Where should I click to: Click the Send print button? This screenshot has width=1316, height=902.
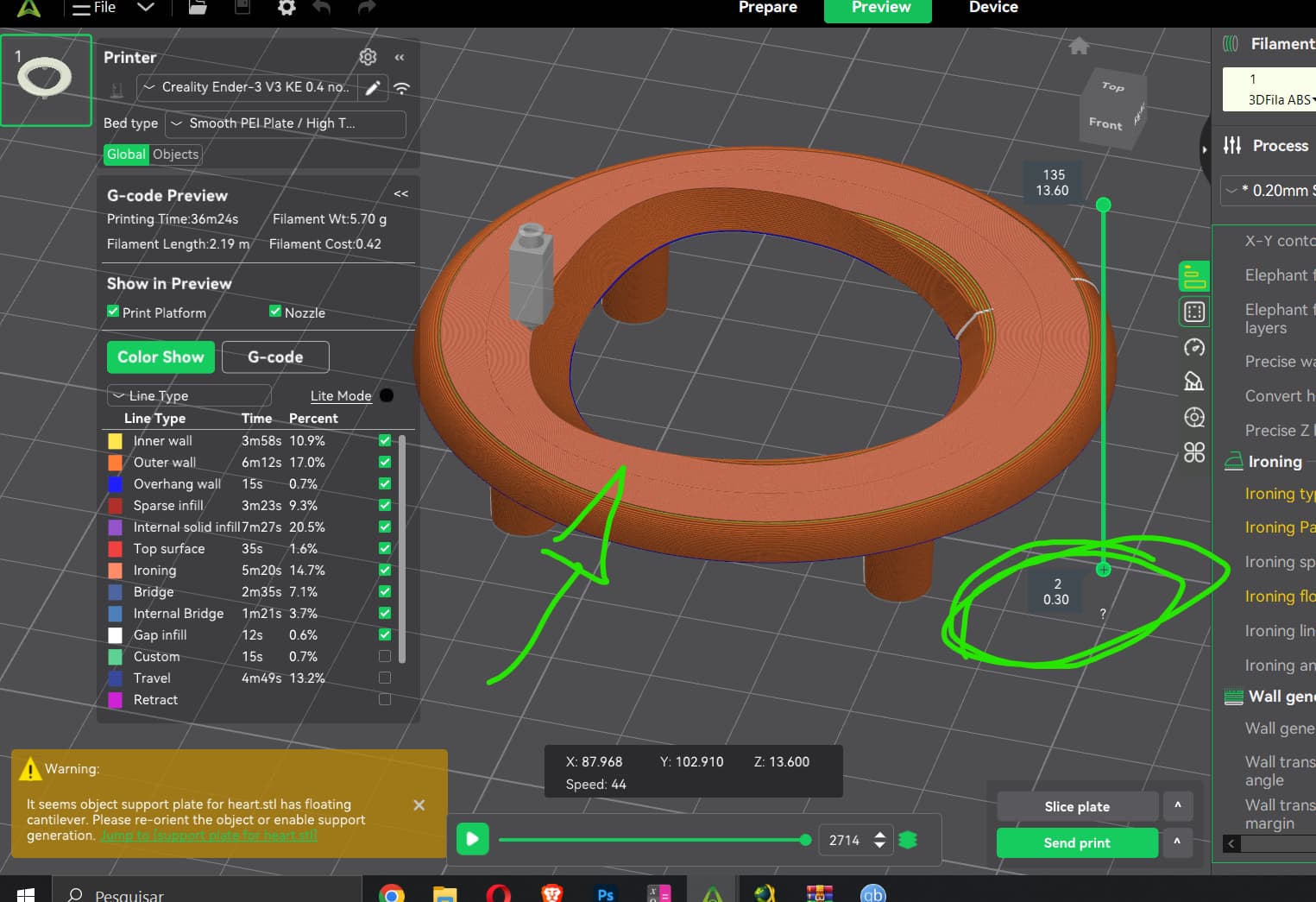pos(1076,842)
